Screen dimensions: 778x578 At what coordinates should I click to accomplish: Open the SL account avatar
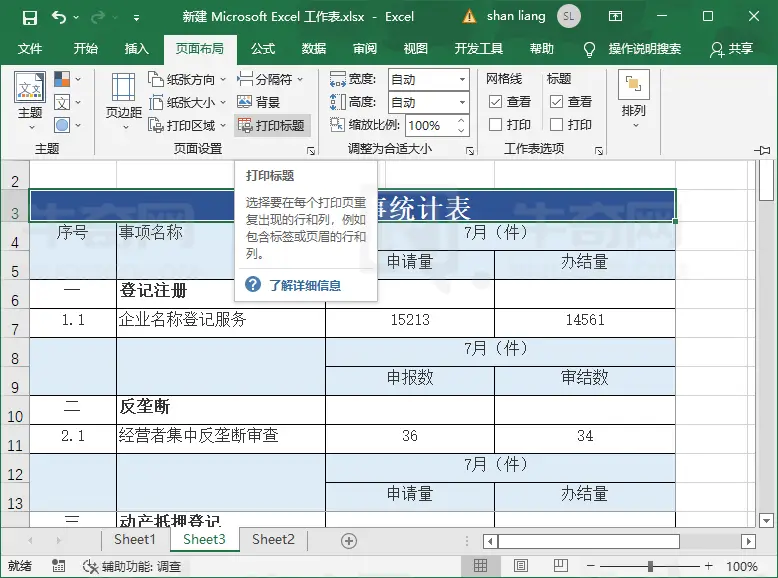[x=569, y=16]
